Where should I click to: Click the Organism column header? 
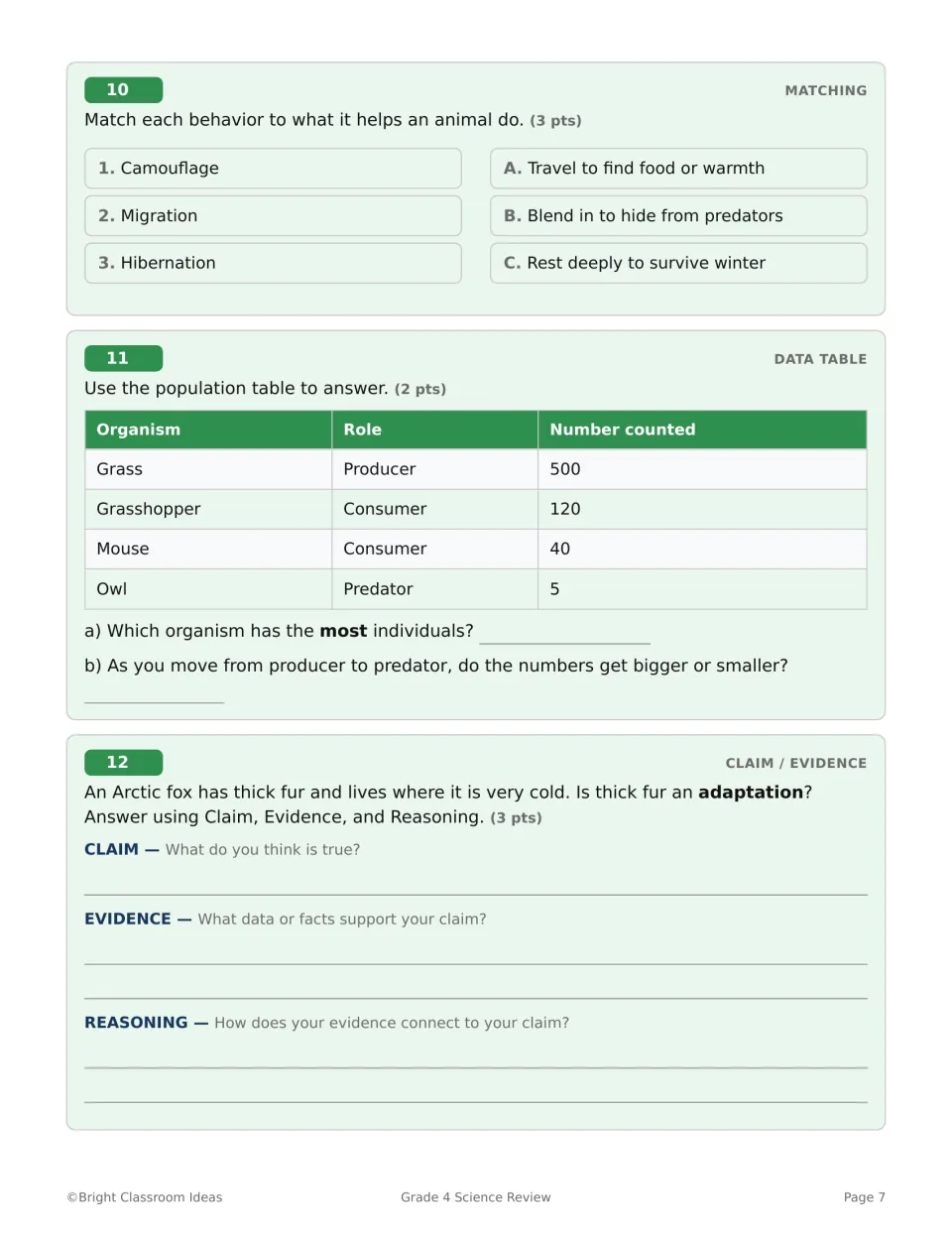pos(208,430)
